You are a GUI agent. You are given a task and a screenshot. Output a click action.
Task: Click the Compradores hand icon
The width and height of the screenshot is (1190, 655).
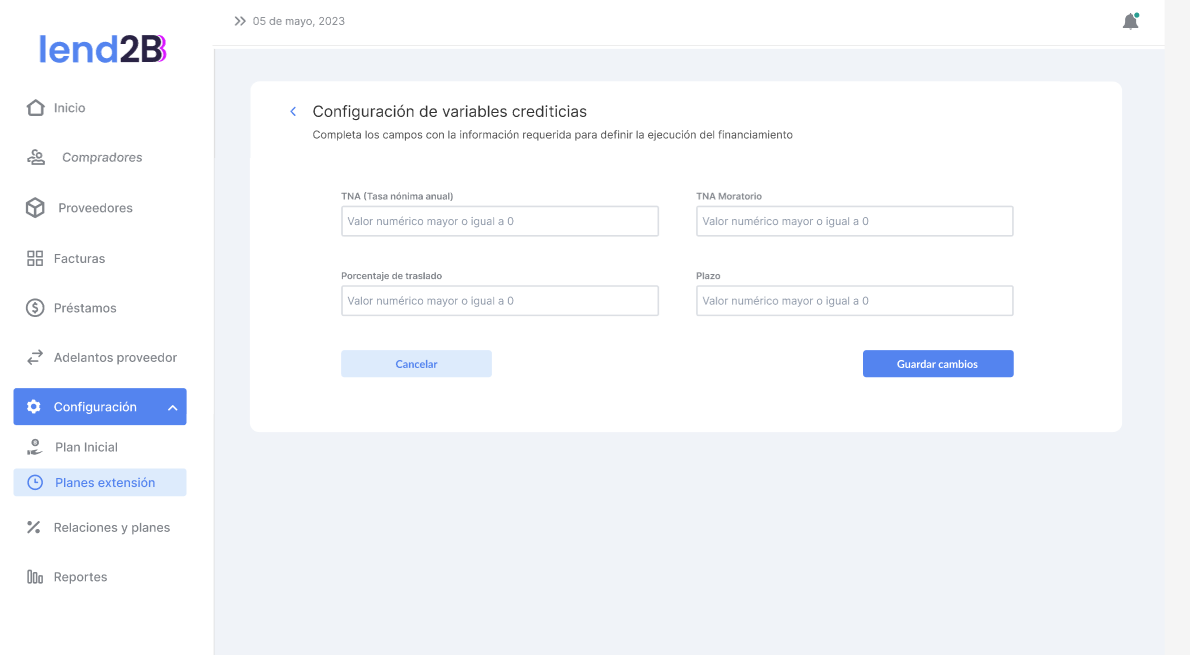point(35,157)
